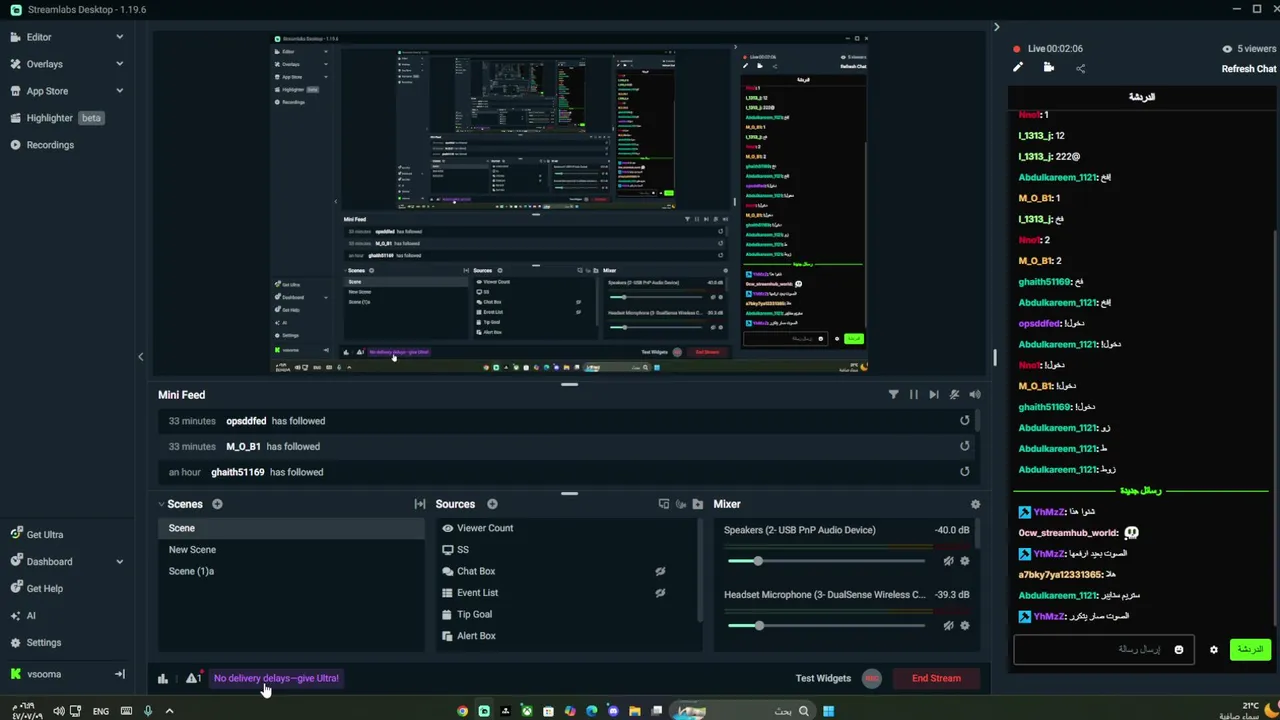Expand the App Store chevron
Viewport: 1280px width, 720px height.
tap(119, 91)
